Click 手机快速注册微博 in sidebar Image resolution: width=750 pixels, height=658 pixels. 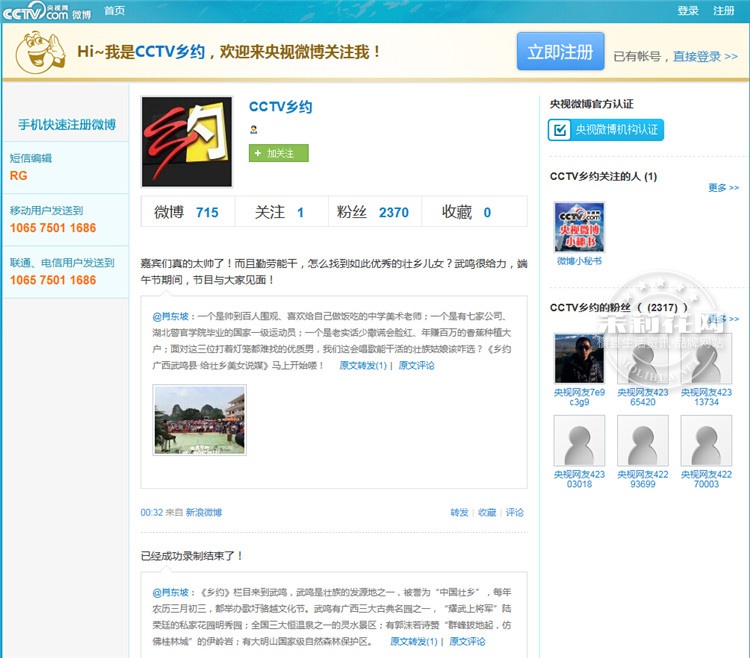(67, 125)
